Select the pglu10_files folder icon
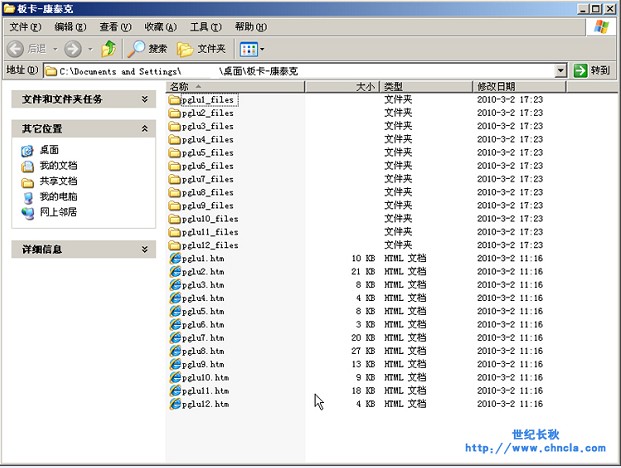 coord(174,219)
